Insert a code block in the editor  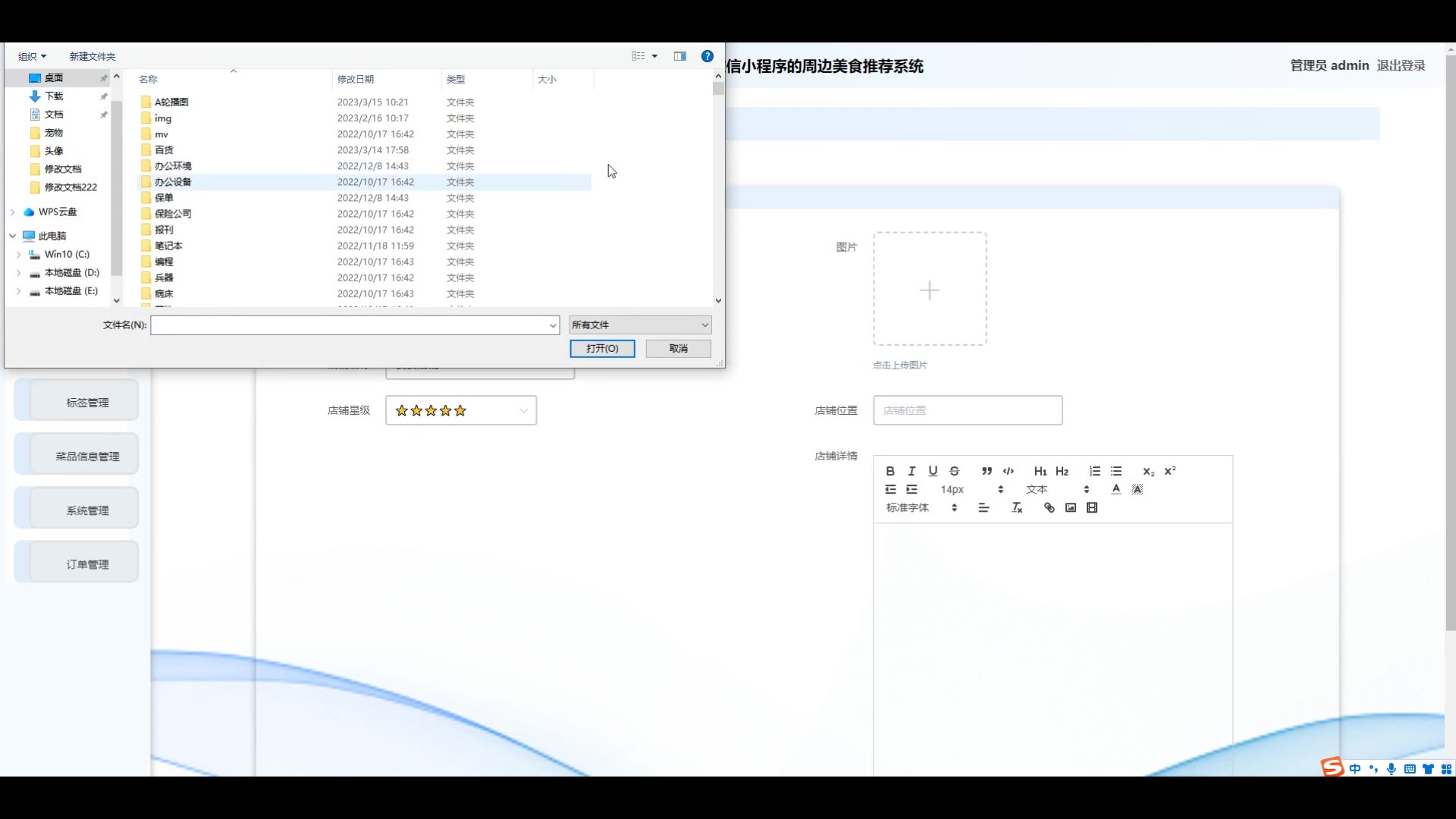[x=1008, y=471]
